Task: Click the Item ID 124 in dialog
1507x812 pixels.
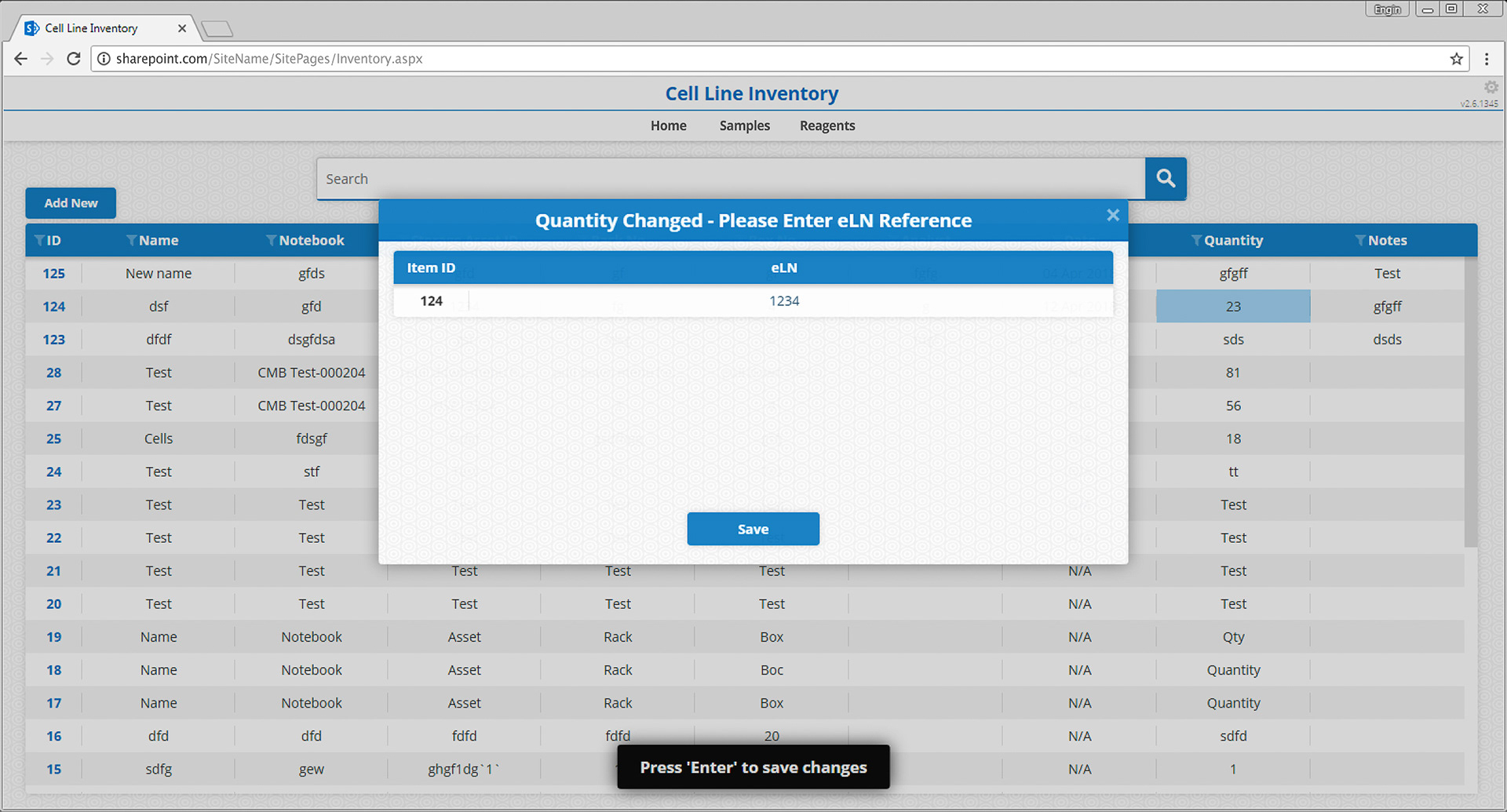Action: click(431, 301)
